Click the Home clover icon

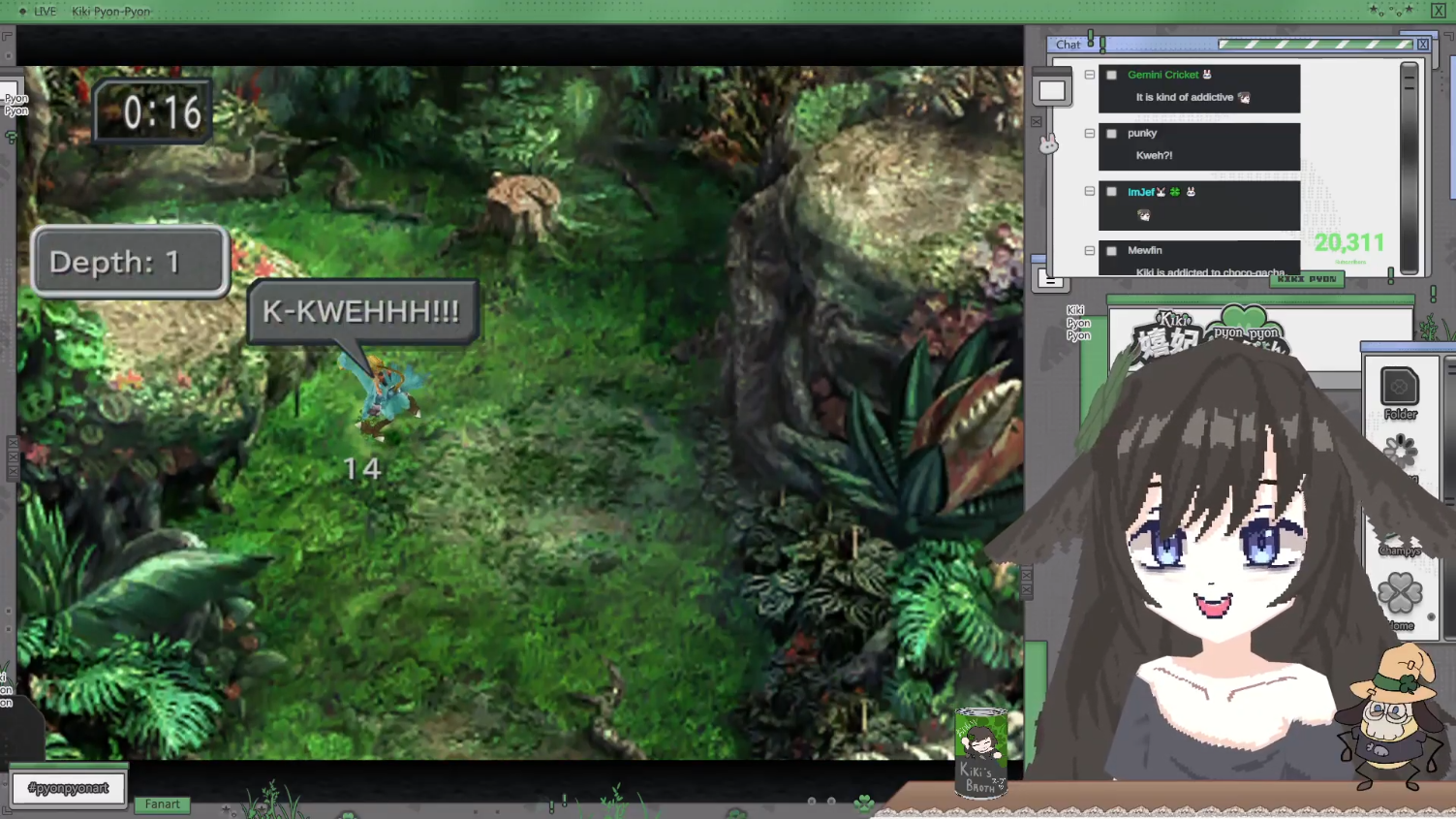pos(1400,594)
